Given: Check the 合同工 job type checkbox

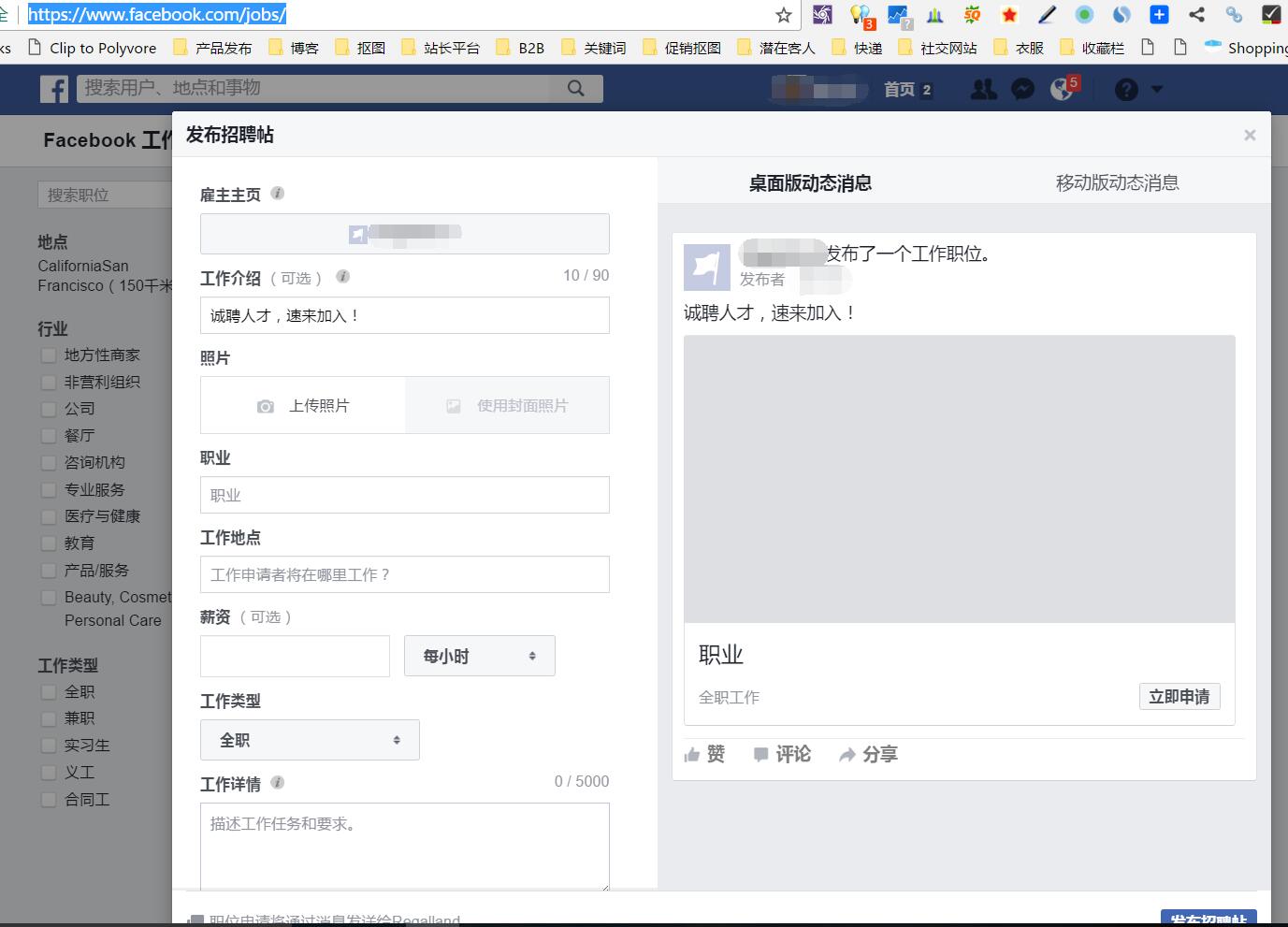Looking at the screenshot, I should [x=49, y=800].
